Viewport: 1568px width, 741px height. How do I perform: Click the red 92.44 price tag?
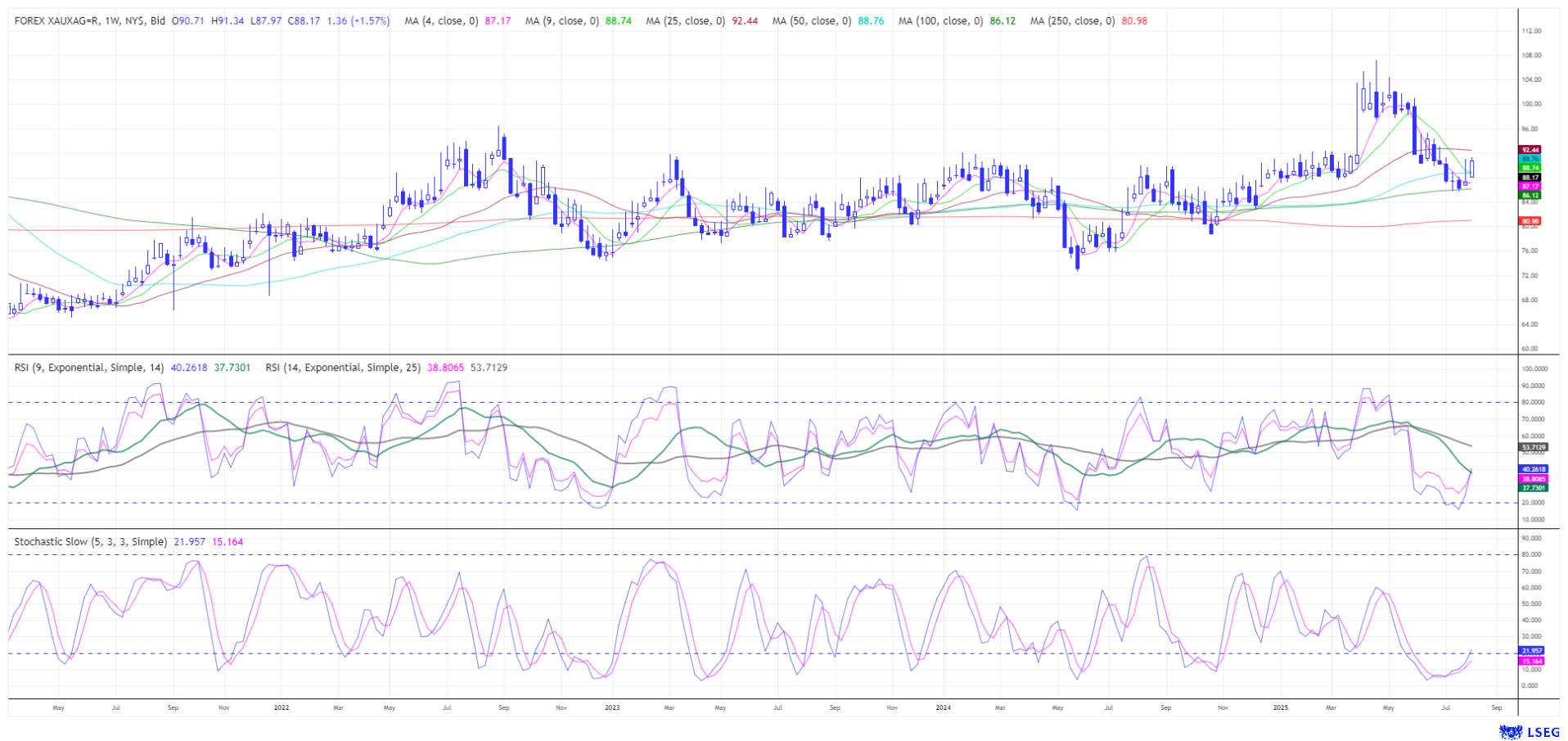(1530, 150)
